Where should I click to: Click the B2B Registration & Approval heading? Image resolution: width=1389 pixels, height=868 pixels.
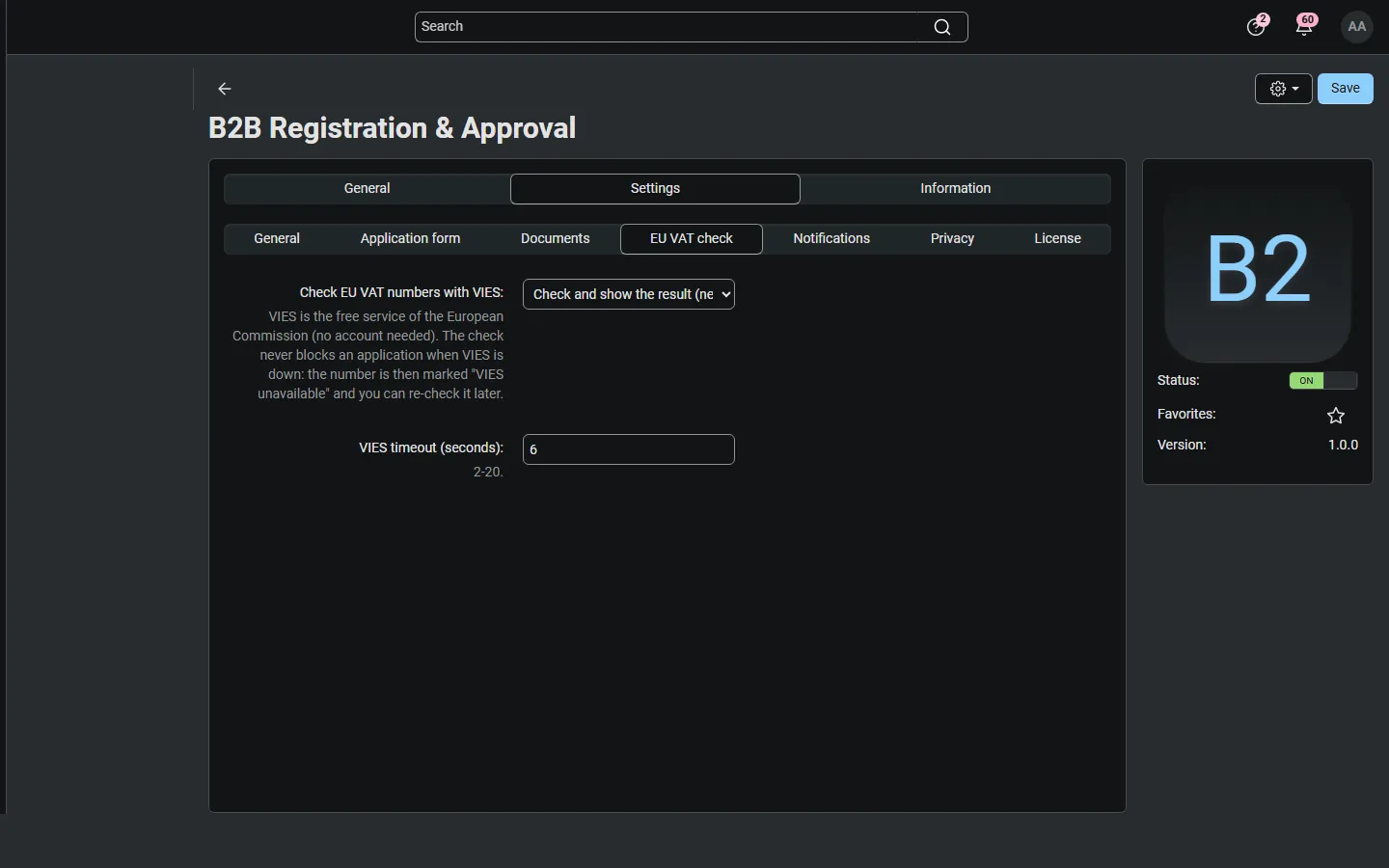click(x=393, y=128)
